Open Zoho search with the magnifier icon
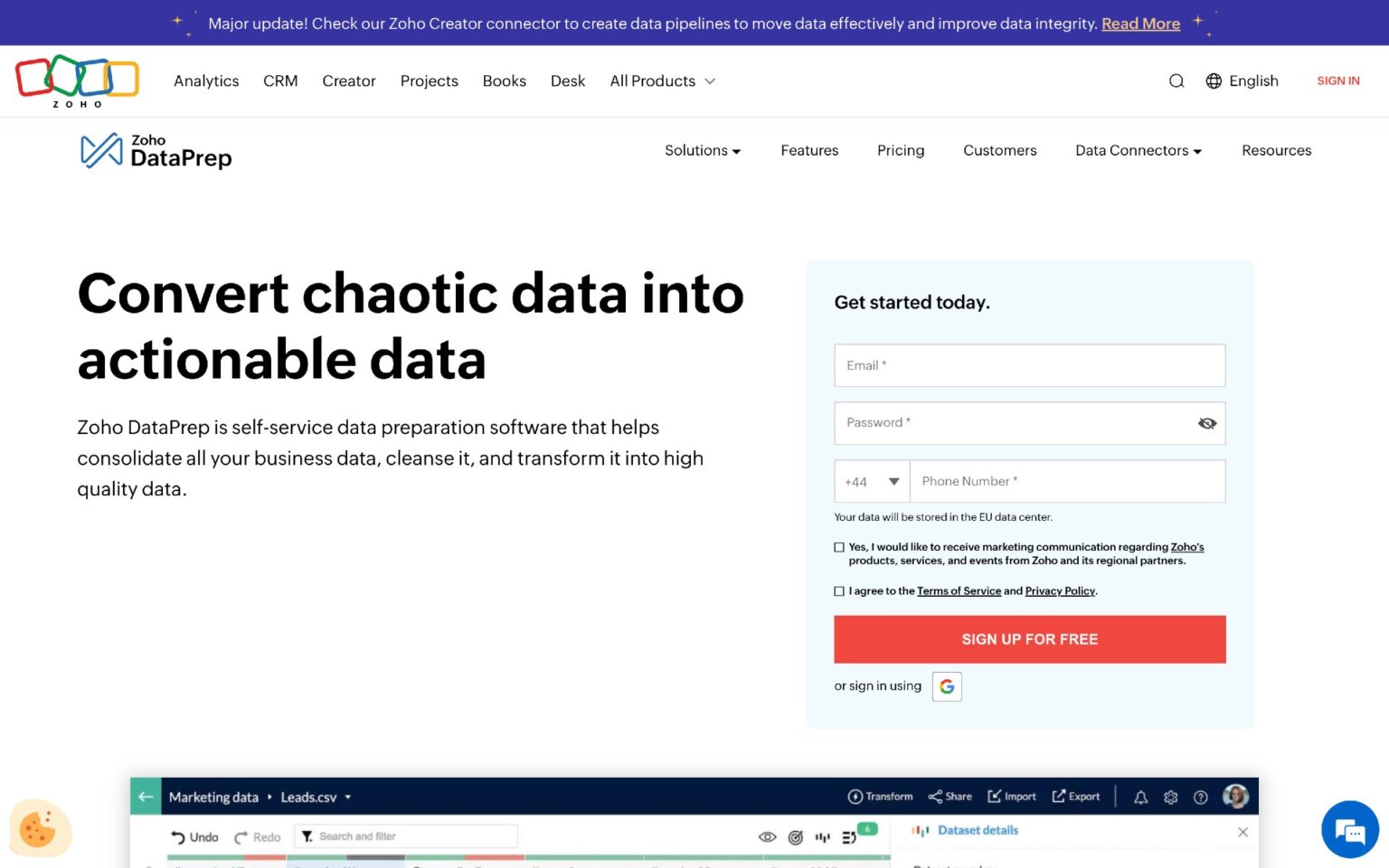Image resolution: width=1389 pixels, height=868 pixels. [1176, 80]
